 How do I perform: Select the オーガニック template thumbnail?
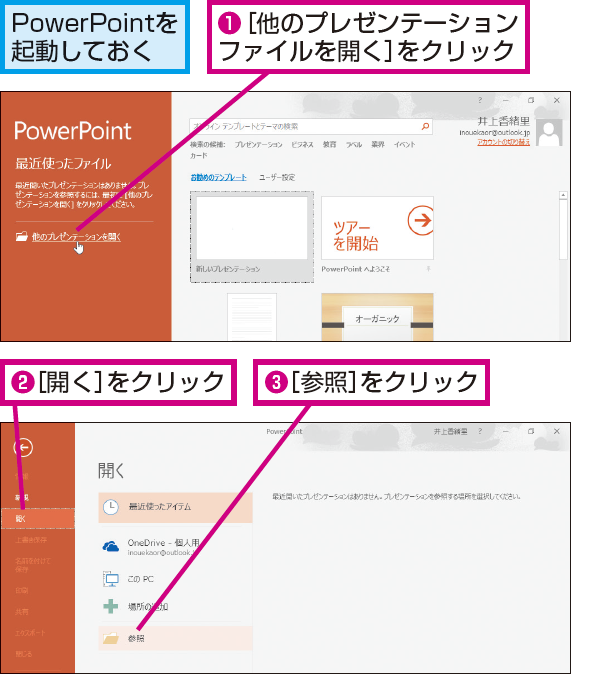377,317
